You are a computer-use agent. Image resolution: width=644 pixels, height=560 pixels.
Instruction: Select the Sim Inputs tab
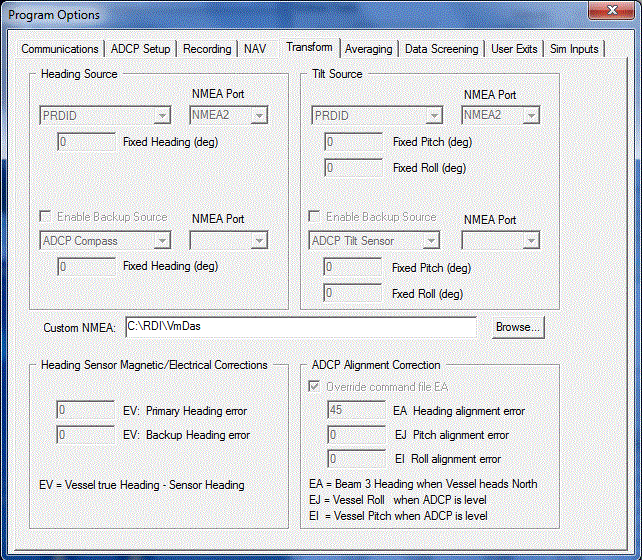coord(574,49)
